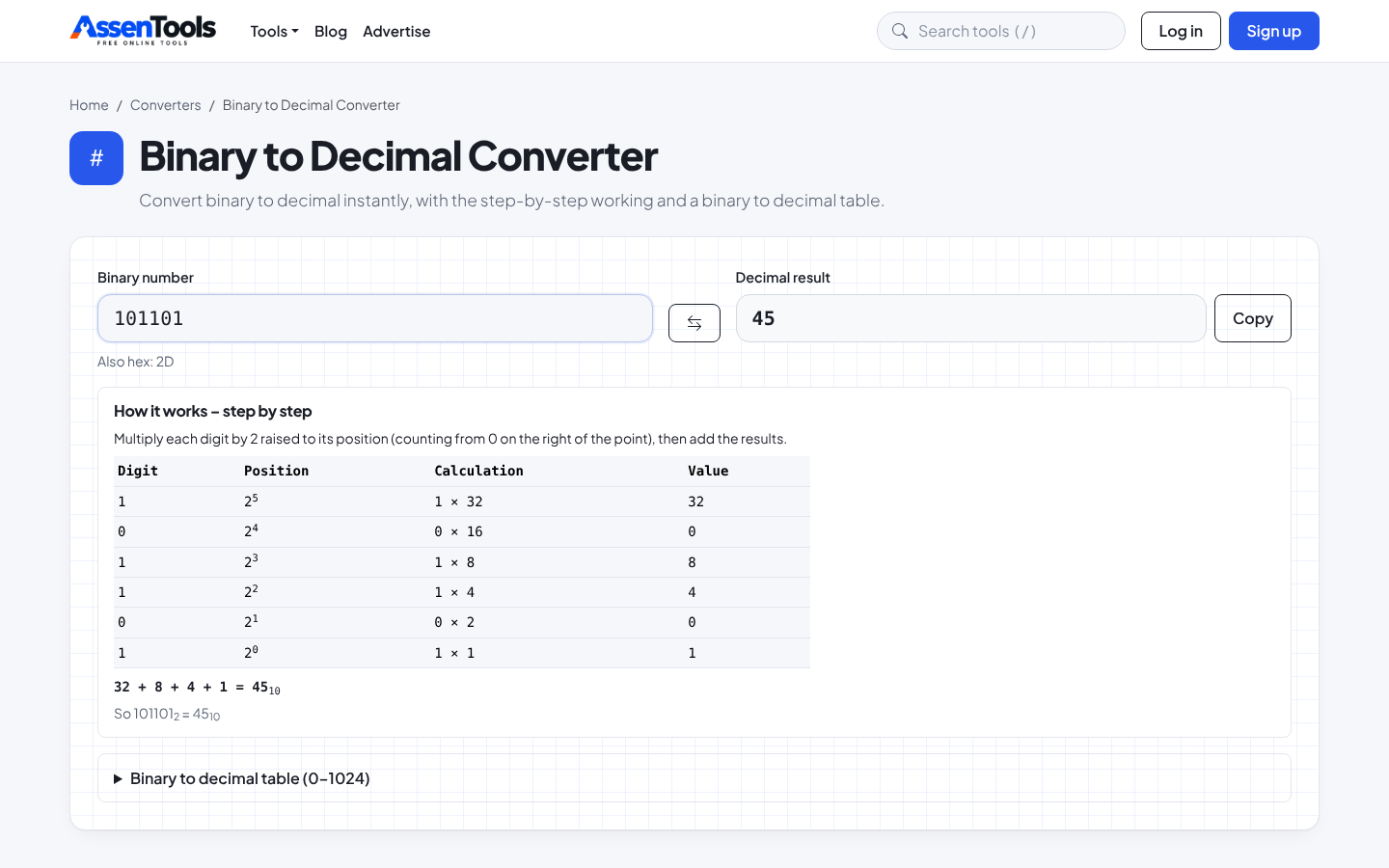Go to the Advertise page
This screenshot has height=868, width=1389.
[x=396, y=31]
